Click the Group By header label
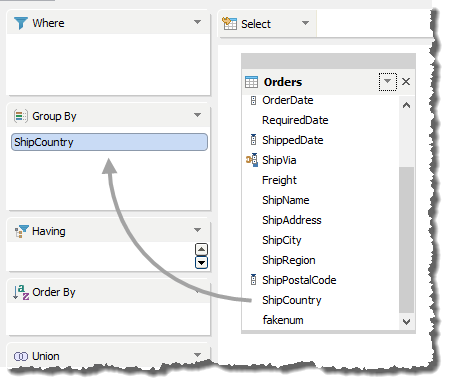 (x=54, y=116)
